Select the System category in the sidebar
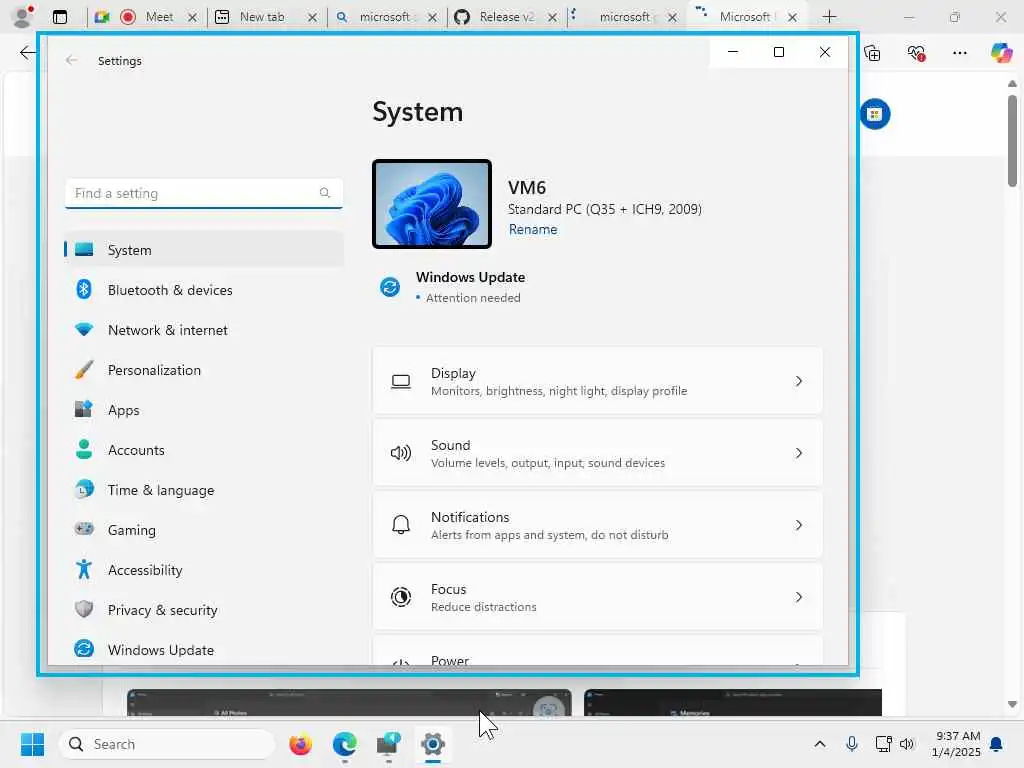This screenshot has height=768, width=1024. [x=204, y=249]
